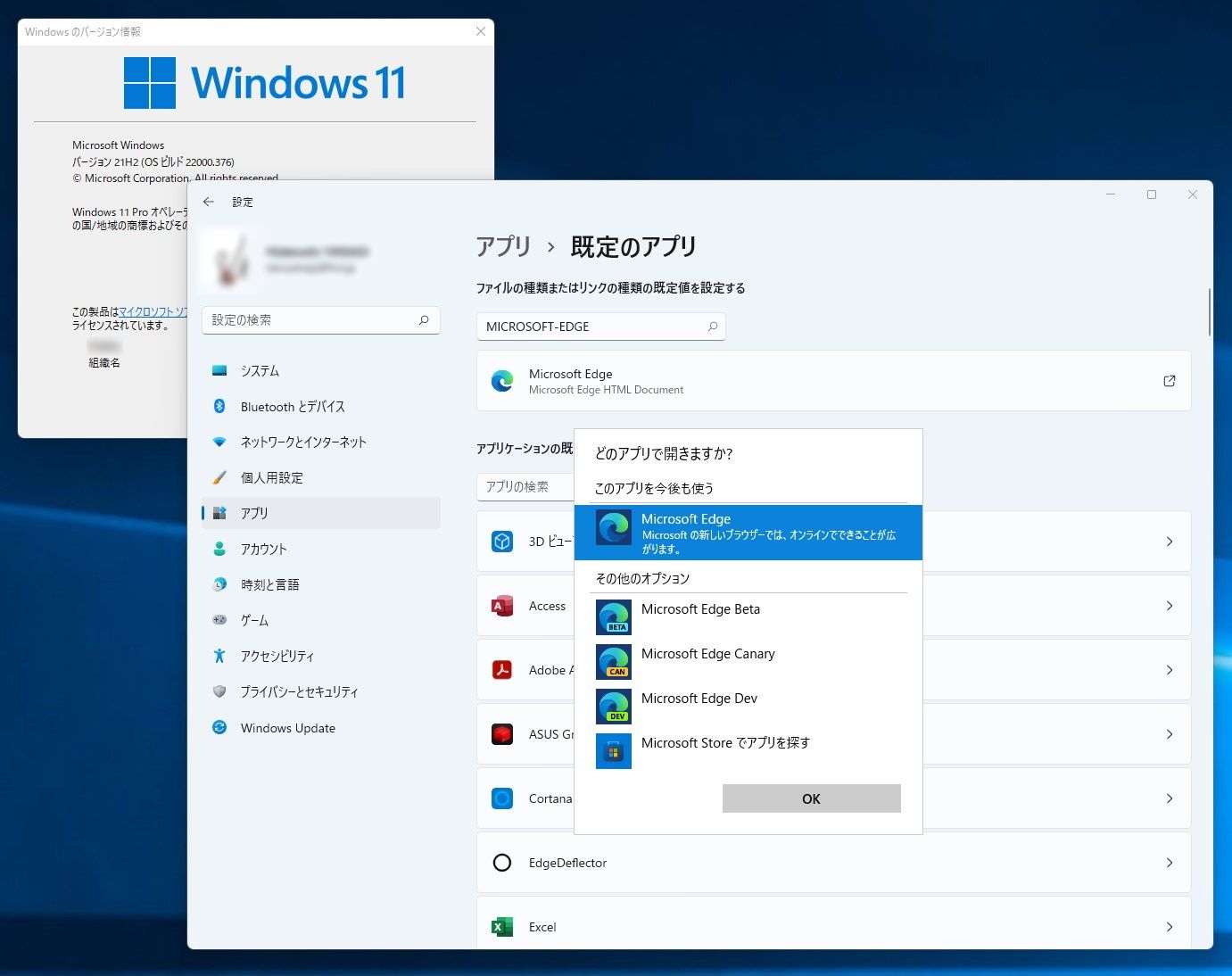Click 3D viewer app icon
Image resolution: width=1232 pixels, height=976 pixels.
point(502,542)
